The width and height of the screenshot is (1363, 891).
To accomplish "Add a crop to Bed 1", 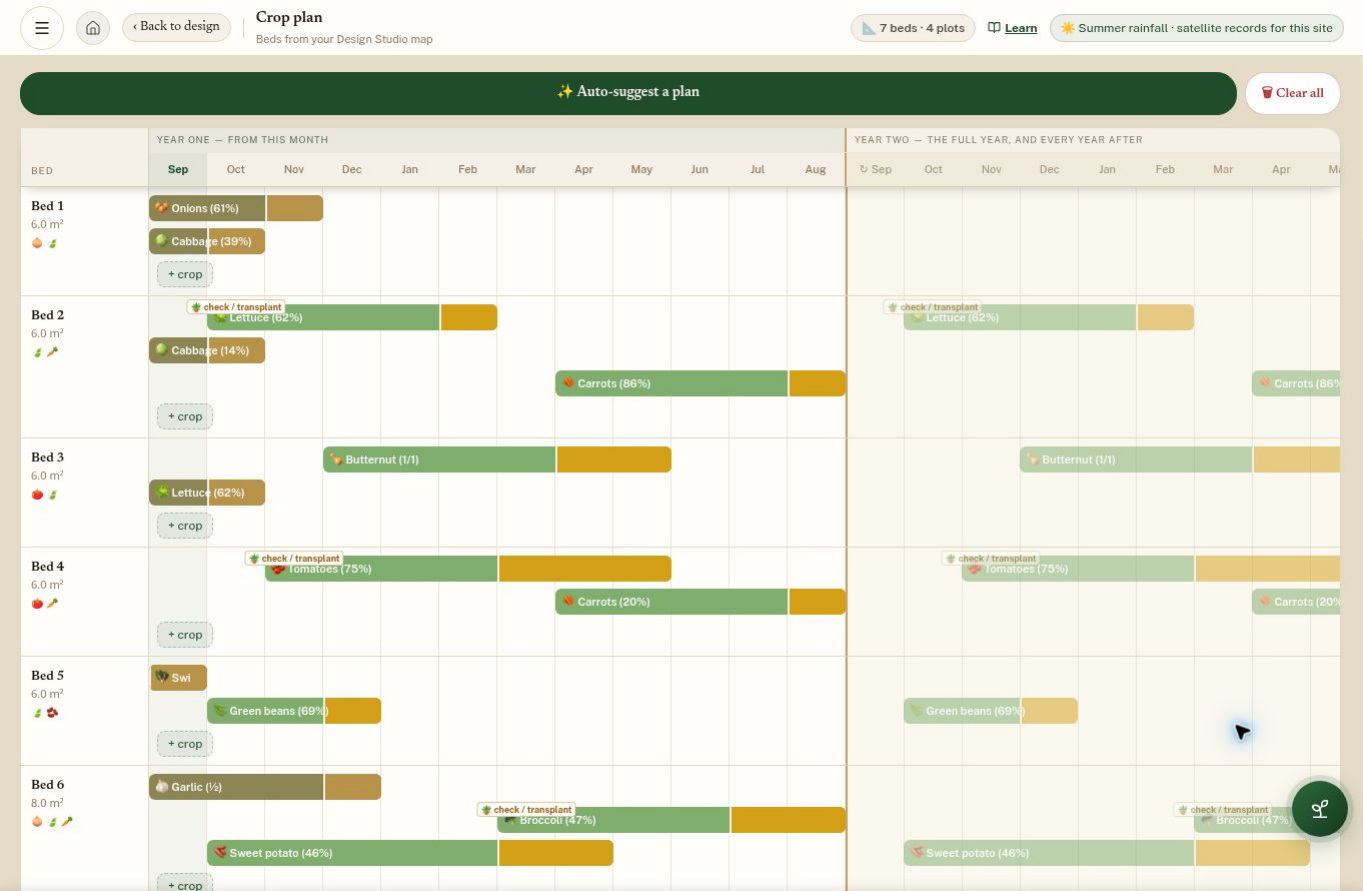I will click(x=185, y=274).
